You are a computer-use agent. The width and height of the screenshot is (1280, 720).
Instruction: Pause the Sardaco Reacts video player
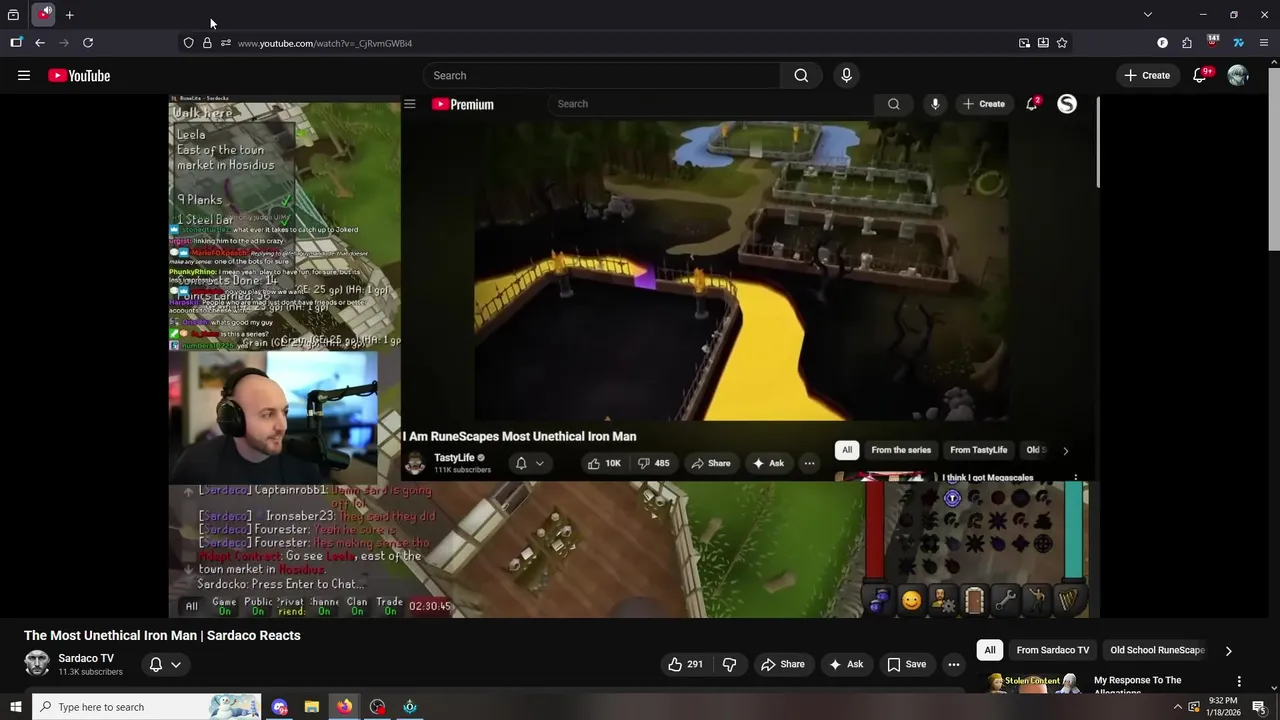click(633, 357)
